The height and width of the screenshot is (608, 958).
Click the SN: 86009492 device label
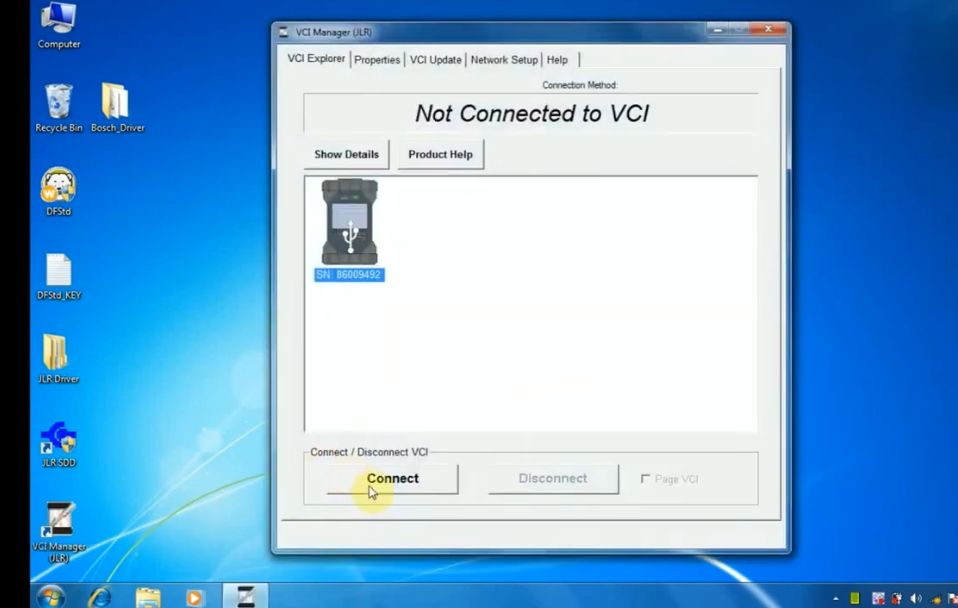(x=349, y=275)
